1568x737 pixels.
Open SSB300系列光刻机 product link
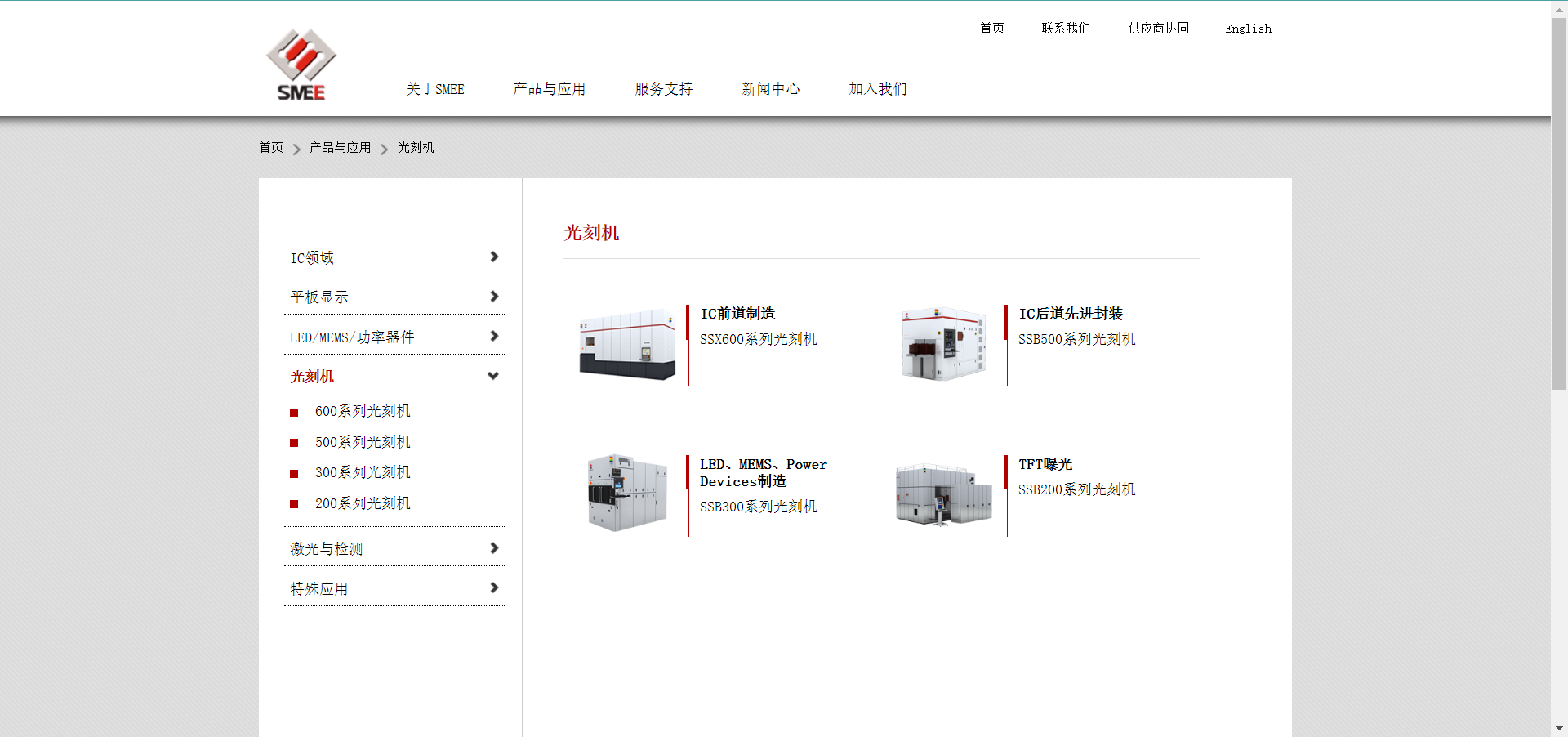point(758,507)
